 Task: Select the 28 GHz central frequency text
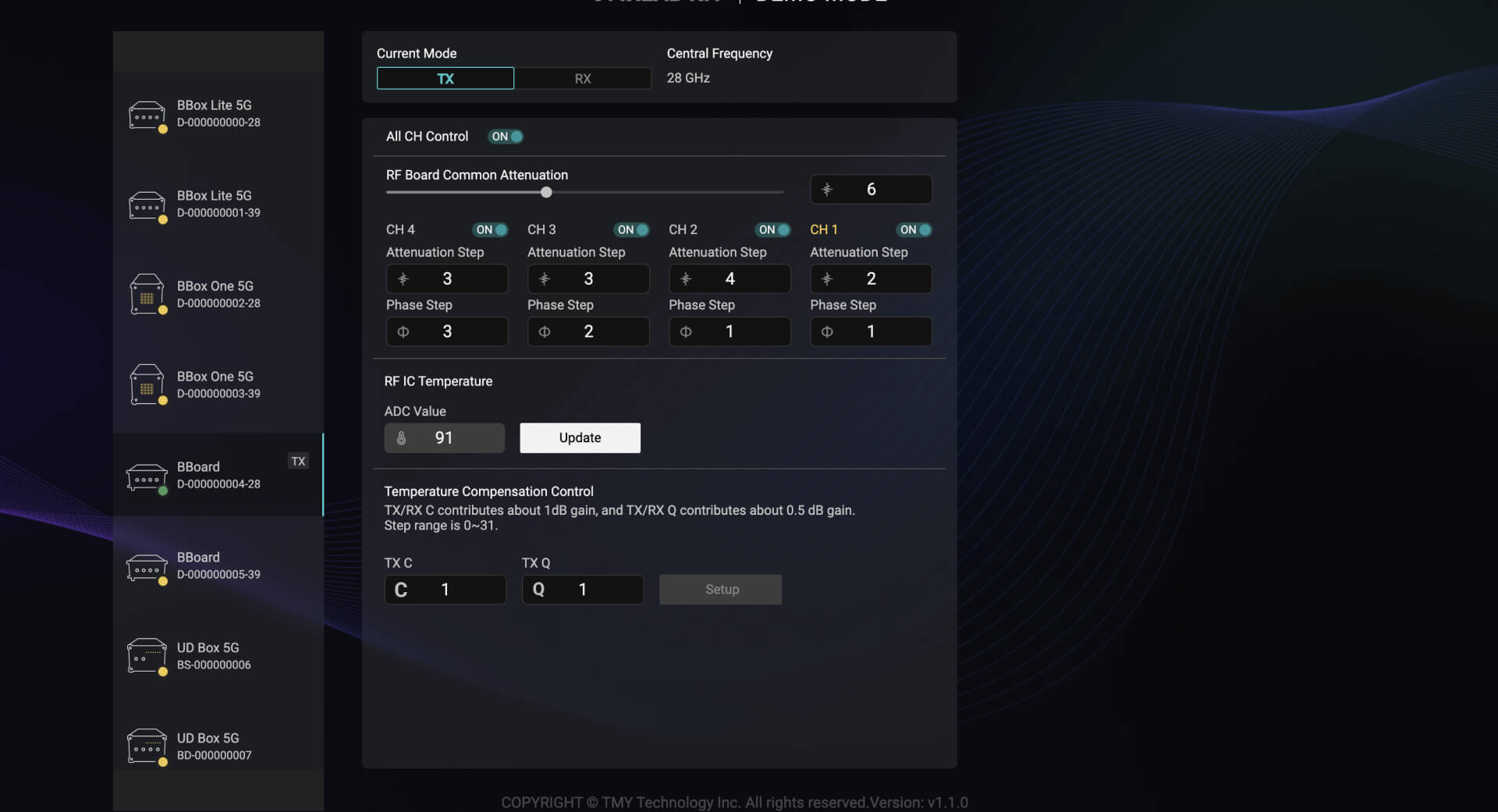click(x=688, y=78)
